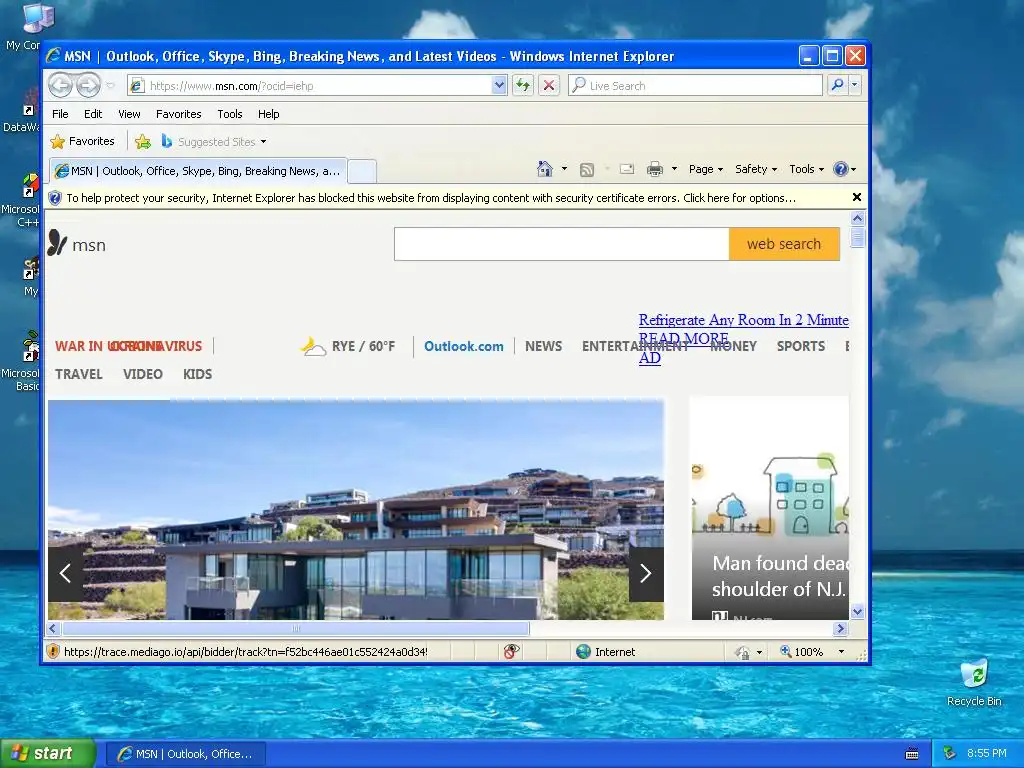Click the Print icon
This screenshot has width=1024, height=768.
(x=654, y=169)
